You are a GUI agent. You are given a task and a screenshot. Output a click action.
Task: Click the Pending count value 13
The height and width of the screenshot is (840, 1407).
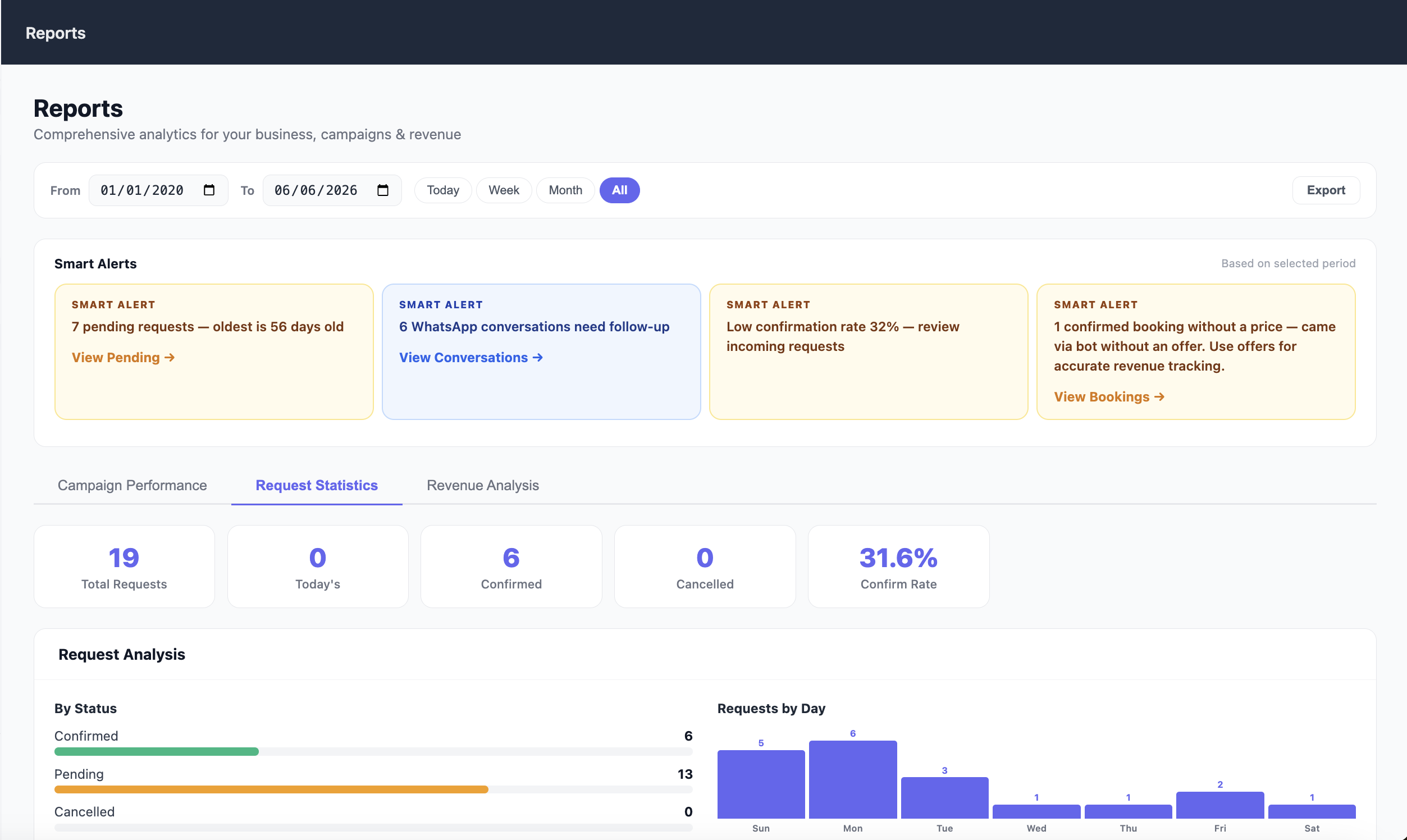click(x=685, y=774)
